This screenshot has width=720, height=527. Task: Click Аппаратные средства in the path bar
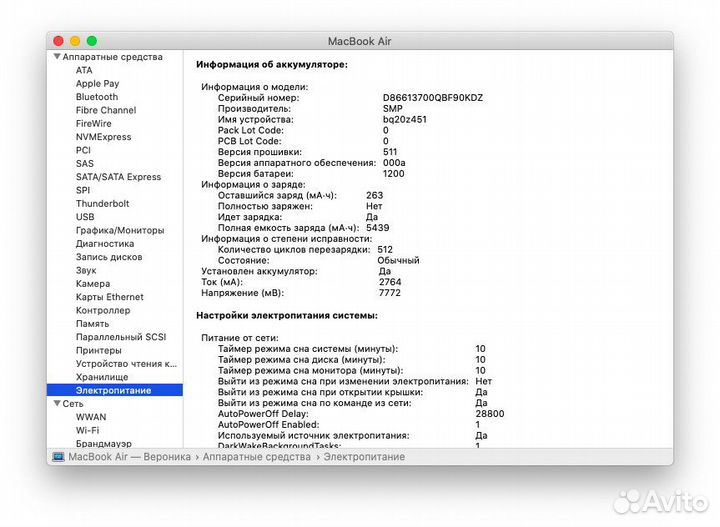[257, 457]
